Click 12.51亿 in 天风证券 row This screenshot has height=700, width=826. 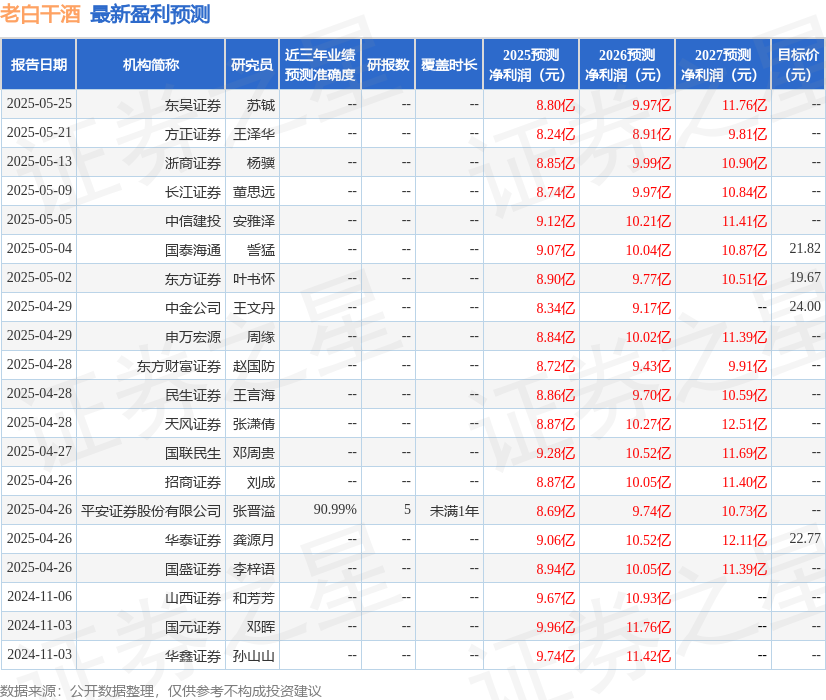tap(744, 424)
